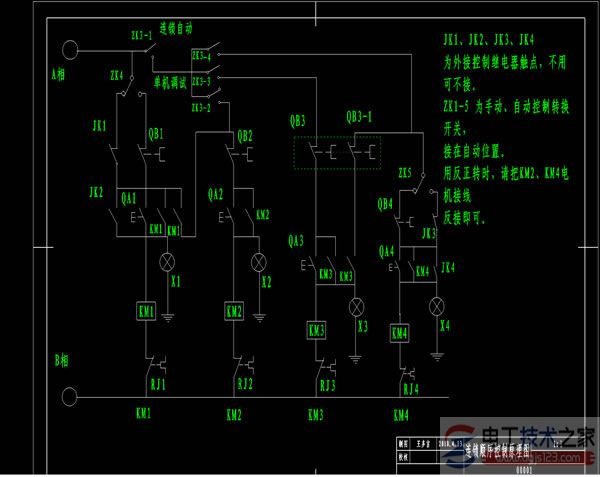600x477 pixels.
Task: Select the 连锁自动 text
Action: click(176, 28)
